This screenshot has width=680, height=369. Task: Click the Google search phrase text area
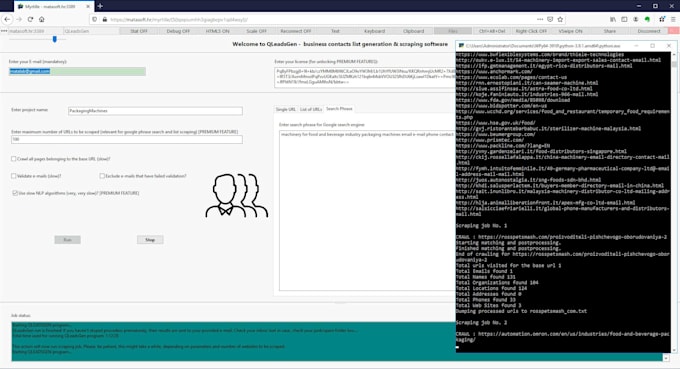pyautogui.click(x=367, y=210)
